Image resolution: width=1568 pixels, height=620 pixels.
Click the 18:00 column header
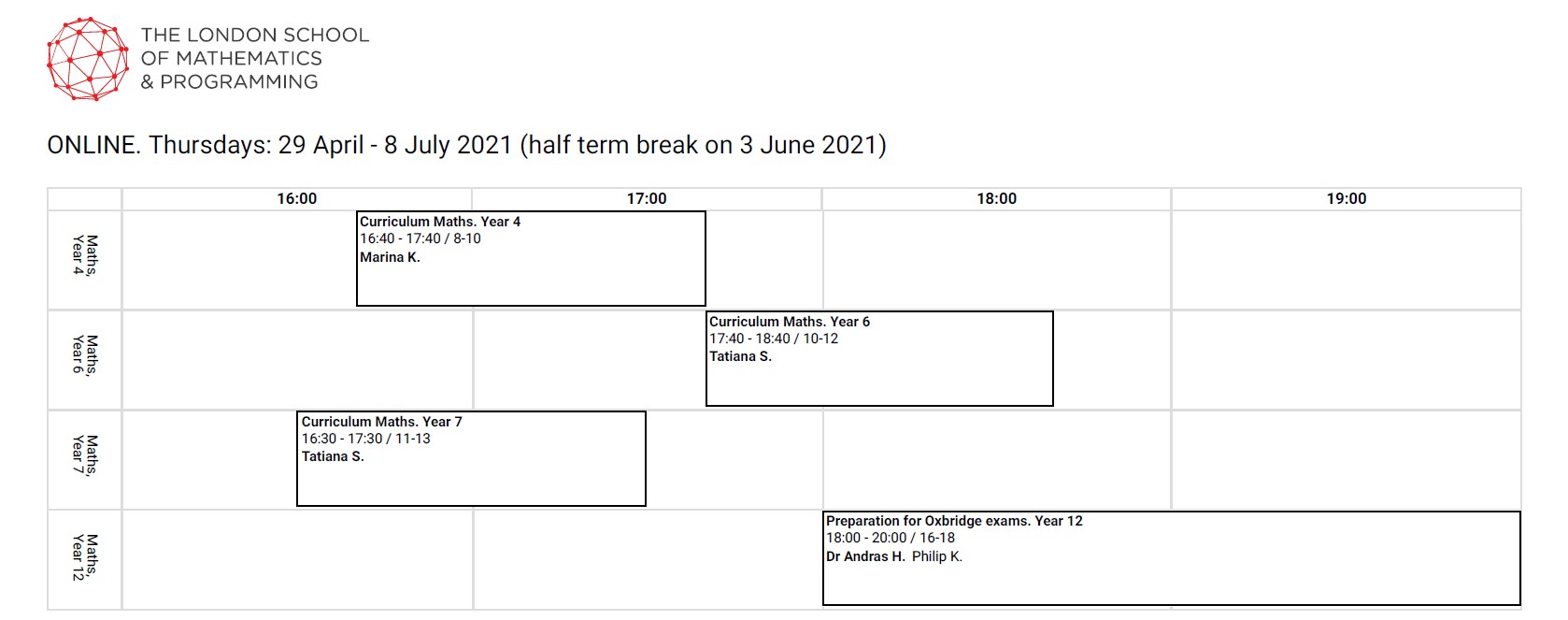pos(997,198)
